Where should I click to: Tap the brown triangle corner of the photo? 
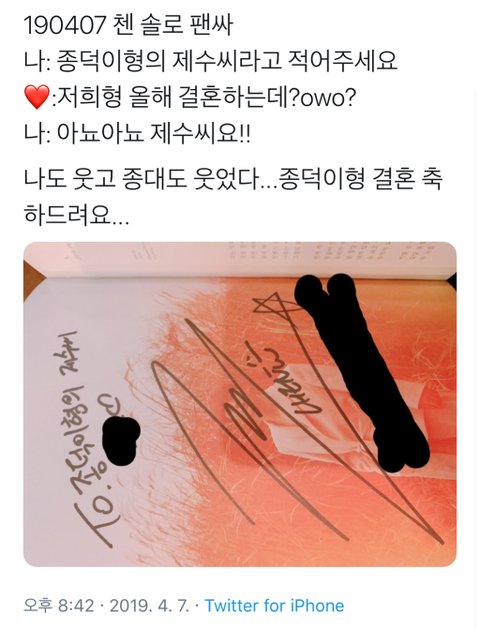pyautogui.click(x=33, y=280)
